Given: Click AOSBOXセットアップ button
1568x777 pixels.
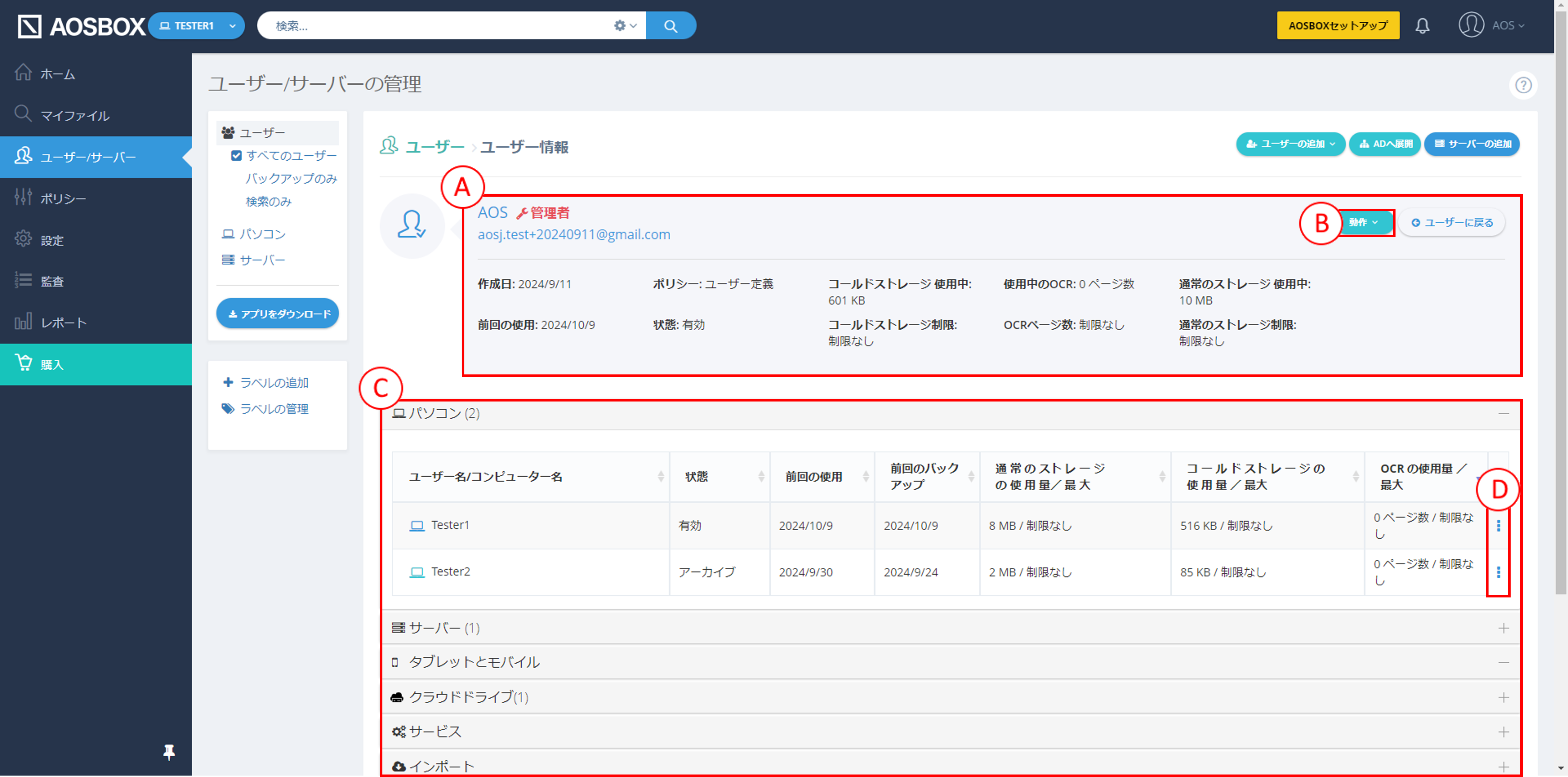Looking at the screenshot, I should 1338,26.
